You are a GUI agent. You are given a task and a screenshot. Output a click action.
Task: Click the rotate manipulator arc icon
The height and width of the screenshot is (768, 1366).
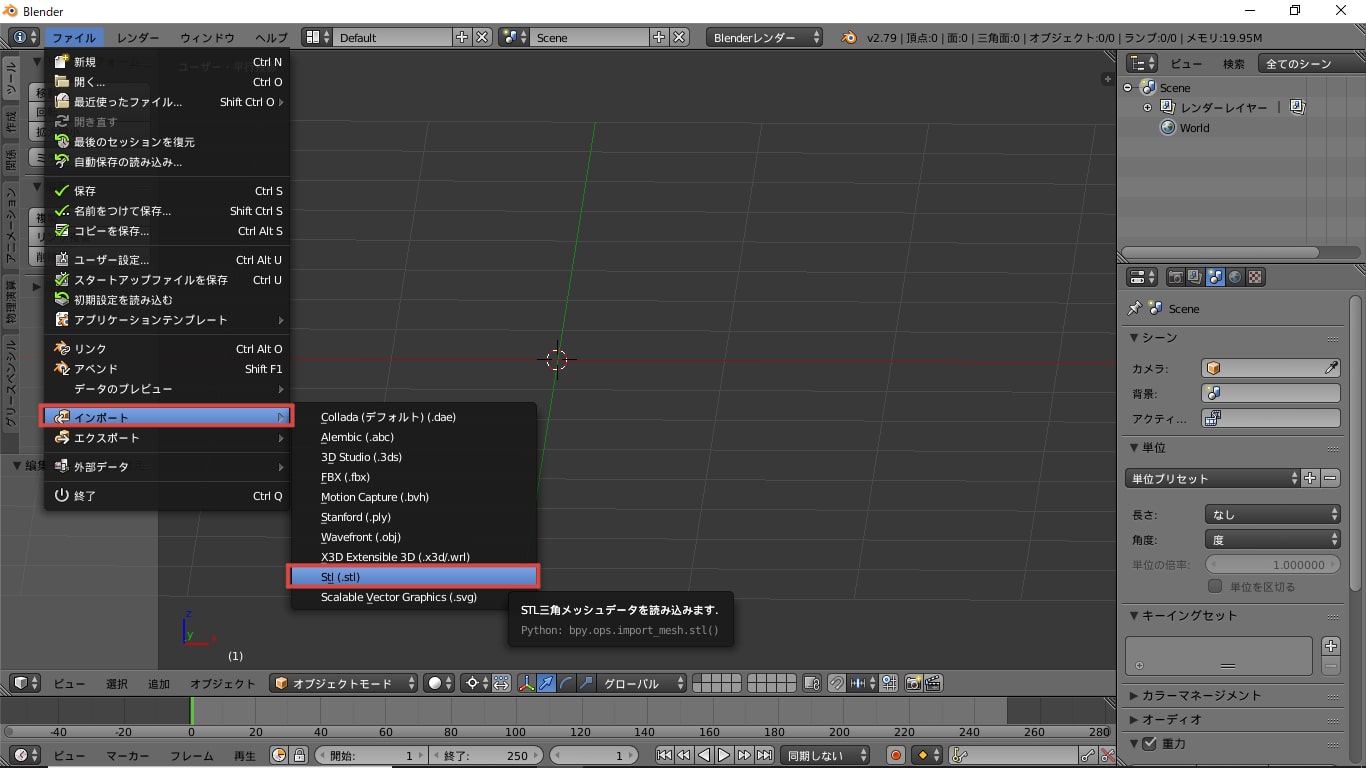pyautogui.click(x=567, y=683)
